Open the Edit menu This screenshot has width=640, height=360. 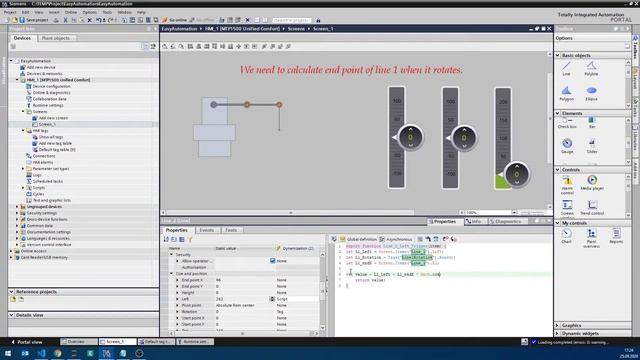click(x=25, y=12)
